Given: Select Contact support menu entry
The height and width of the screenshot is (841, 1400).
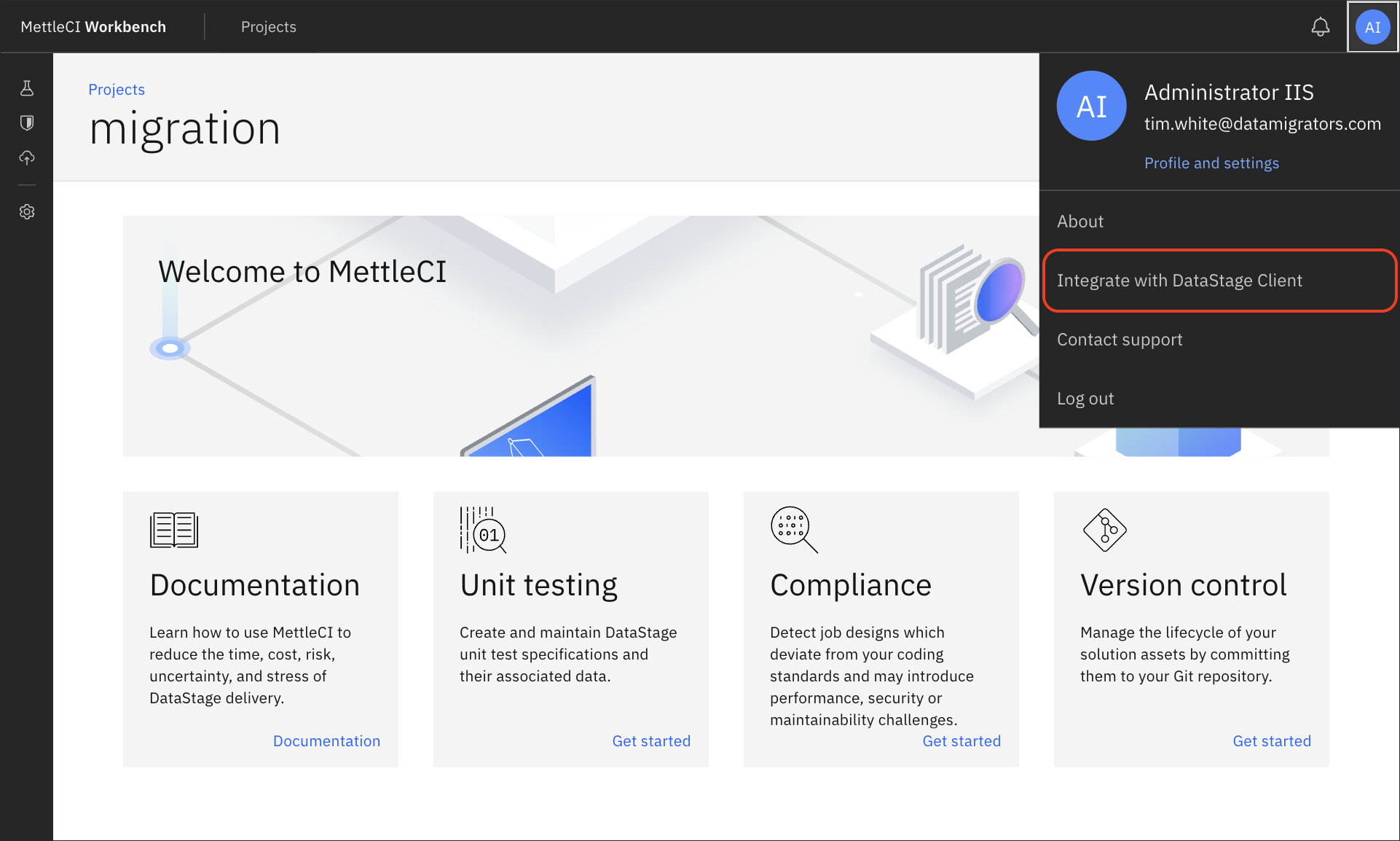Looking at the screenshot, I should 1120,340.
